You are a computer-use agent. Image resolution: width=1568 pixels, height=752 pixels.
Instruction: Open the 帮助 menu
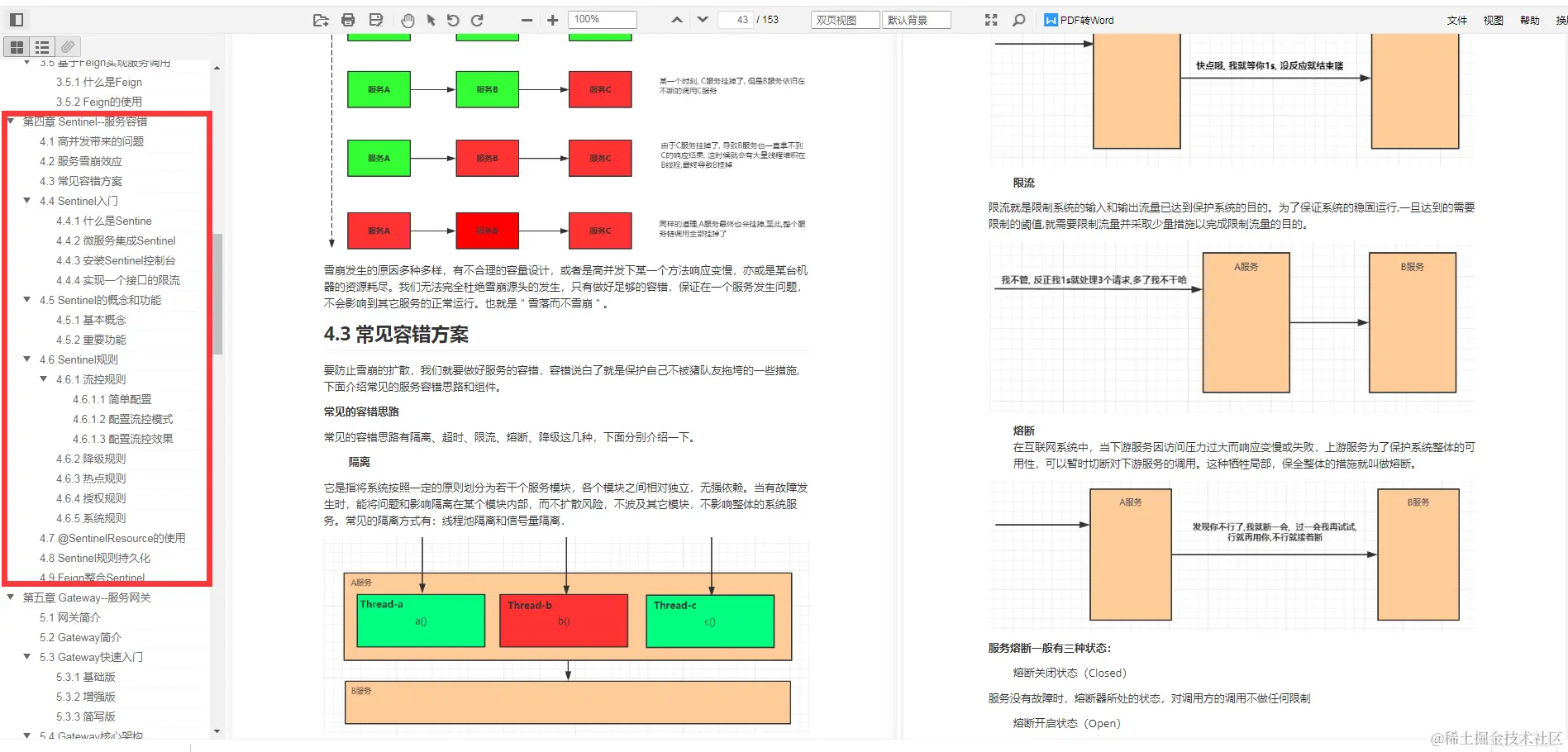(x=1529, y=20)
